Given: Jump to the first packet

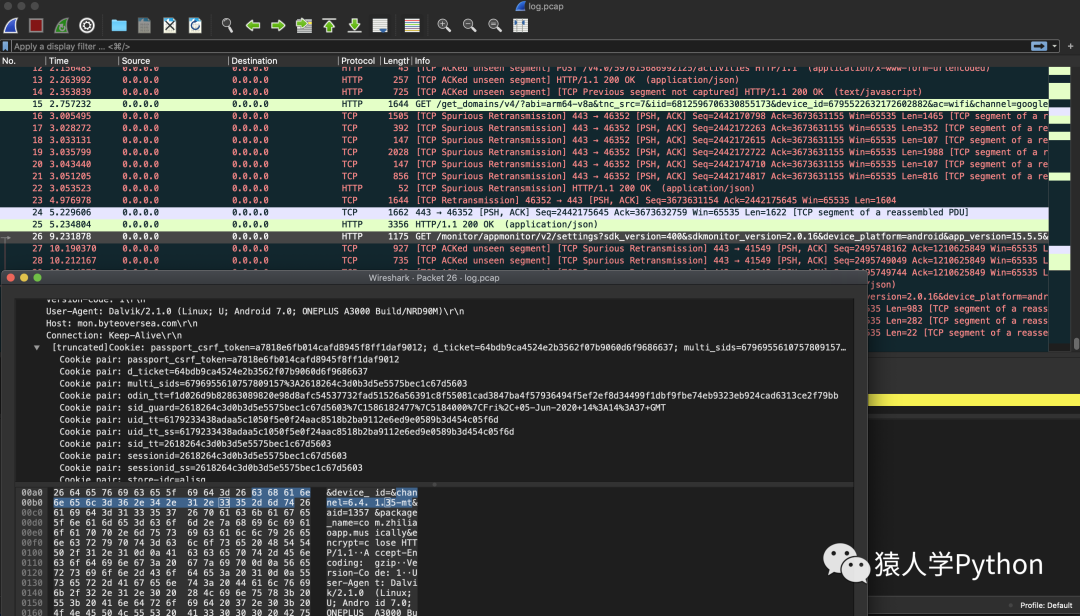Looking at the screenshot, I should (329, 25).
